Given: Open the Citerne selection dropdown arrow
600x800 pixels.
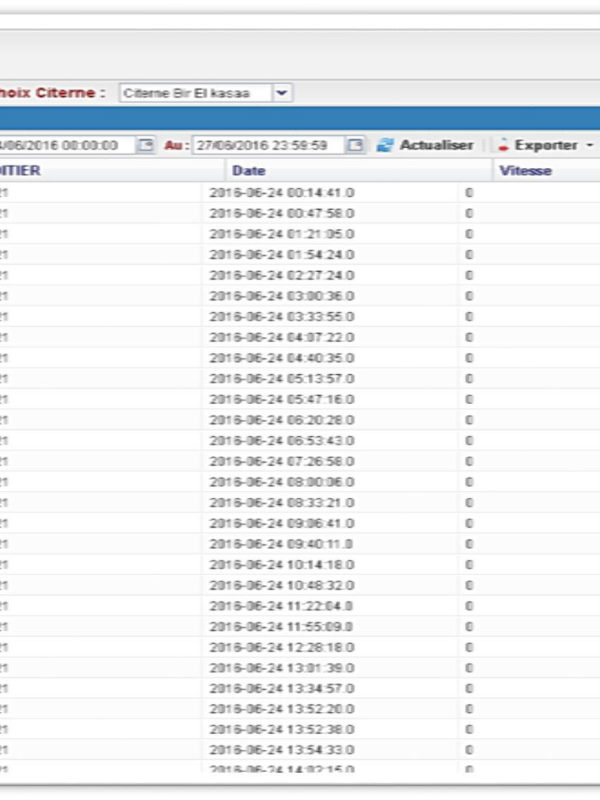Looking at the screenshot, I should click(282, 93).
